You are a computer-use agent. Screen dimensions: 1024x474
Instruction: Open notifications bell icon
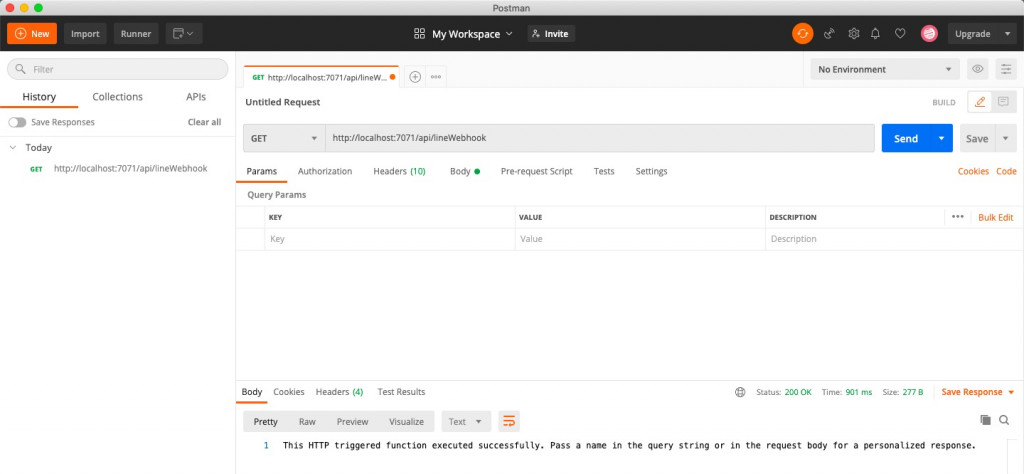click(x=876, y=33)
